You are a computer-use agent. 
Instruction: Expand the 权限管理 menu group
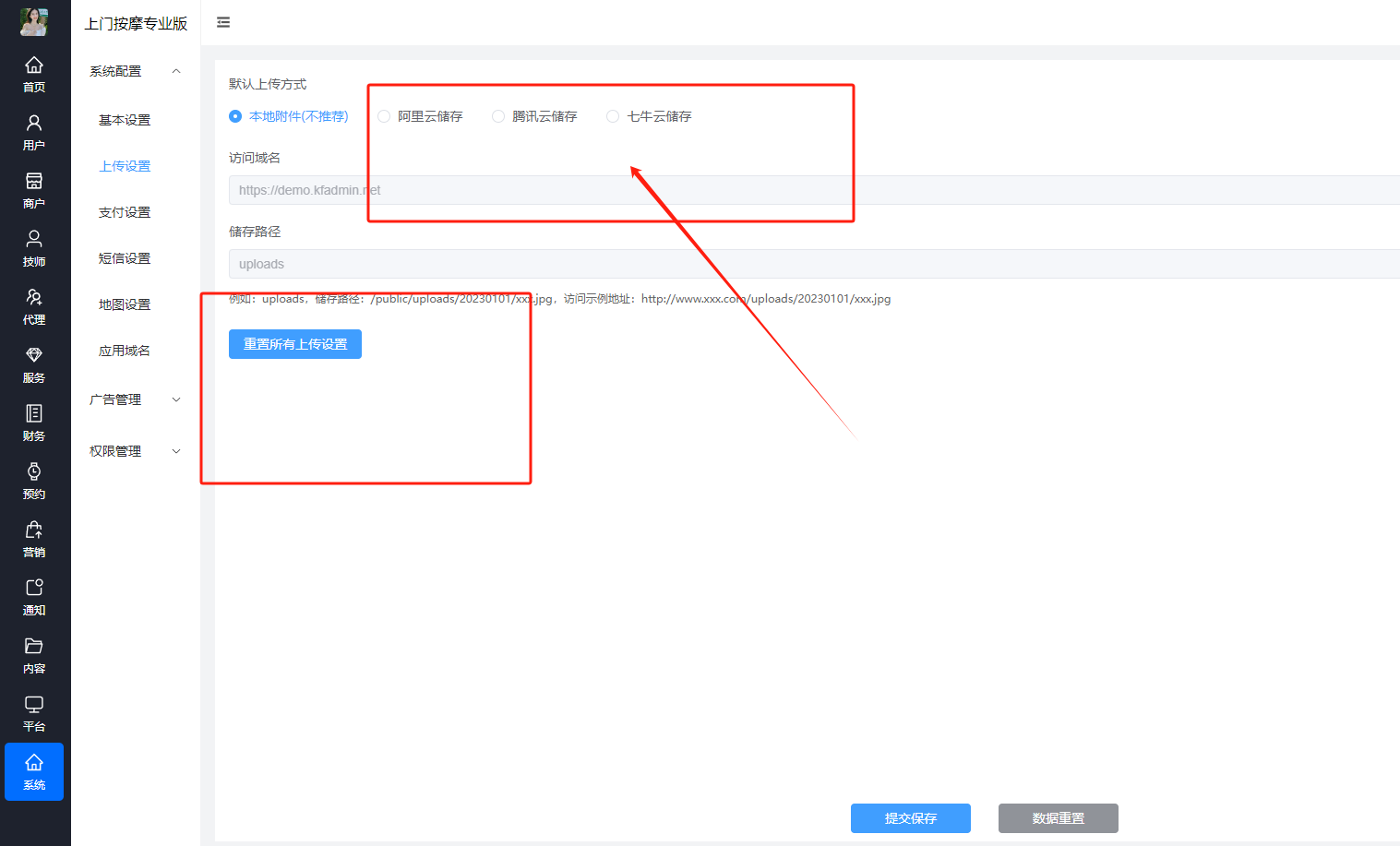(x=136, y=451)
